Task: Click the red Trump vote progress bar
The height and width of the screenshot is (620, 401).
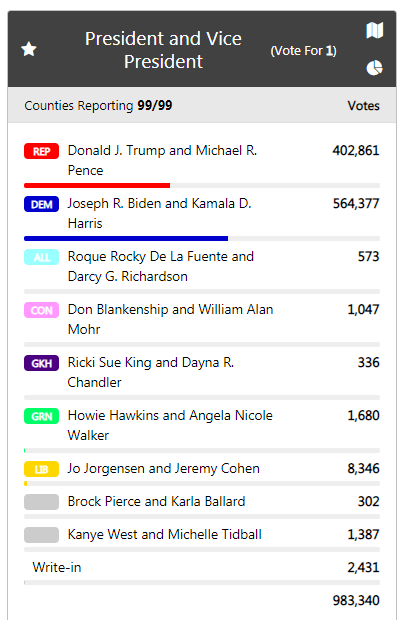Action: [x=97, y=185]
